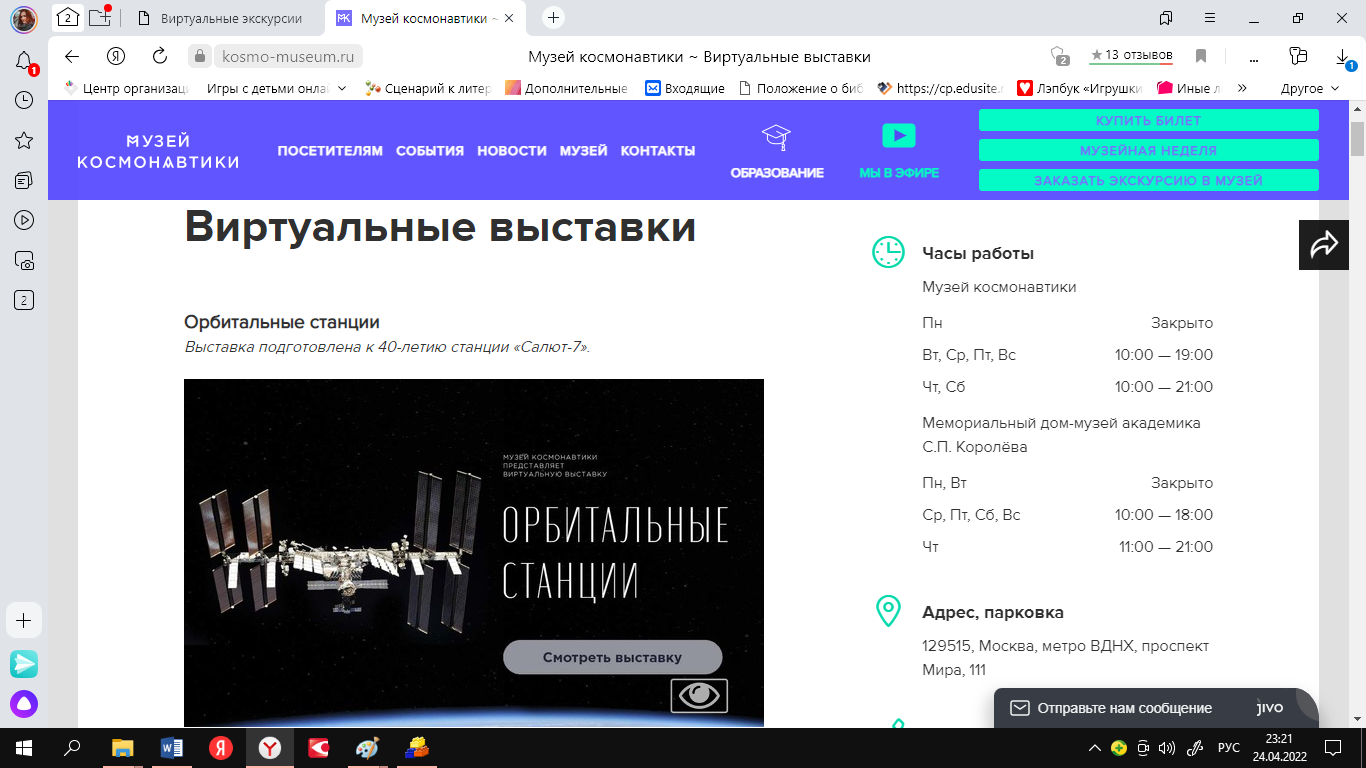Open volume control in system tray
This screenshot has width=1366, height=768.
coord(1166,747)
